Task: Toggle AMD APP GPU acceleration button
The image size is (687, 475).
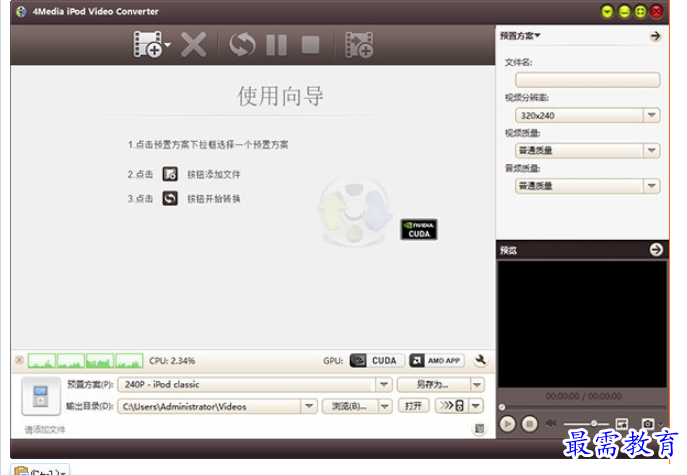Action: coord(436,361)
